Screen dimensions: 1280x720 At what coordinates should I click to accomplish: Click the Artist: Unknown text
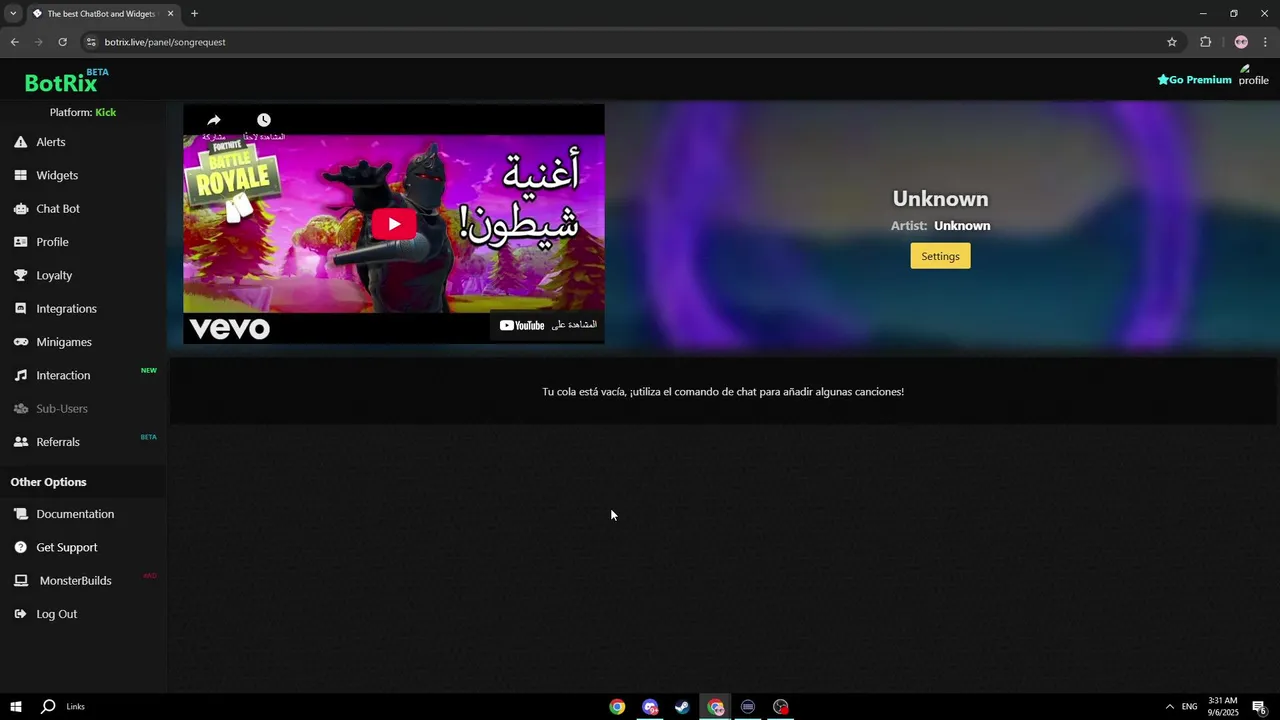(940, 226)
